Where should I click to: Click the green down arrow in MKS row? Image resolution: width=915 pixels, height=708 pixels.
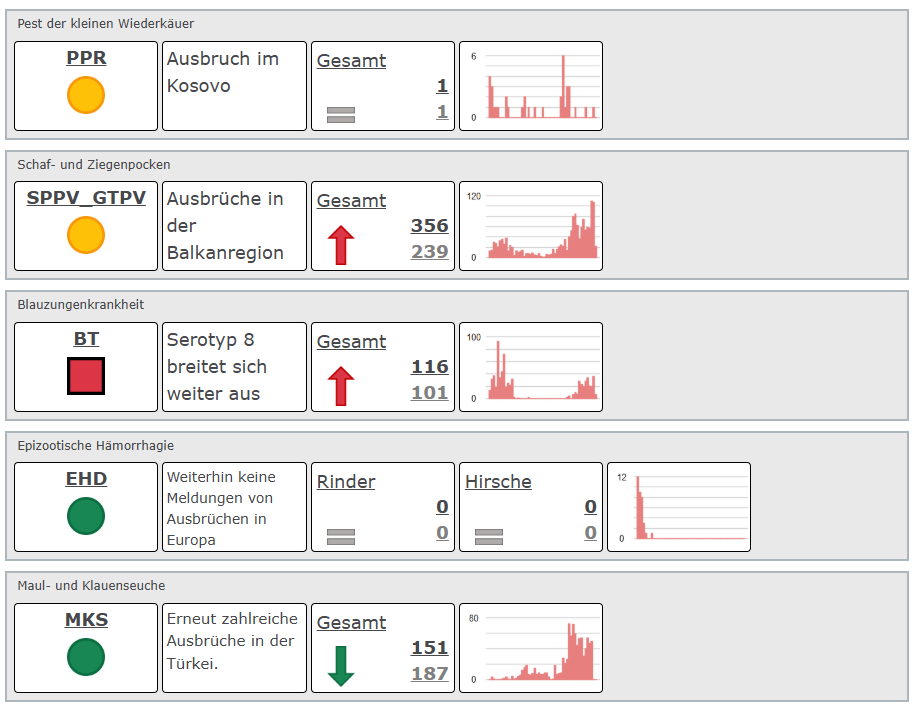point(341,666)
